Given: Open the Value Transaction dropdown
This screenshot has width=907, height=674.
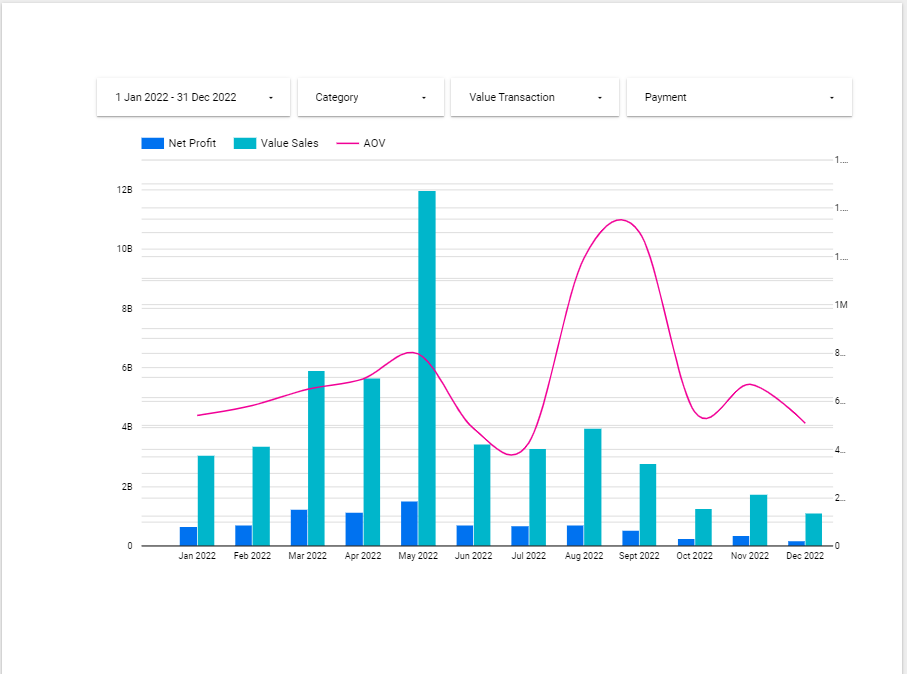Looking at the screenshot, I should pos(535,97).
